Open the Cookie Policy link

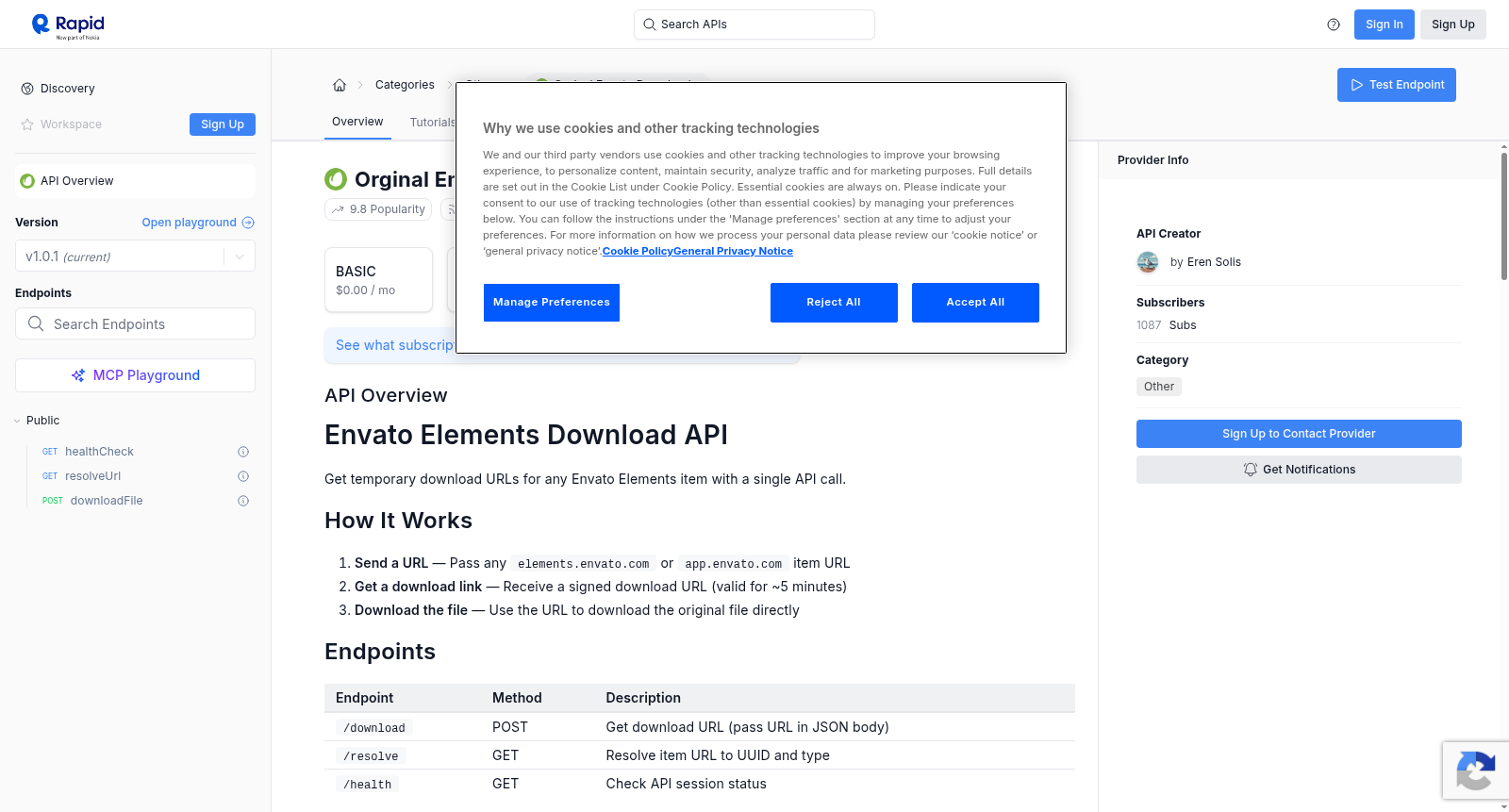coord(638,251)
